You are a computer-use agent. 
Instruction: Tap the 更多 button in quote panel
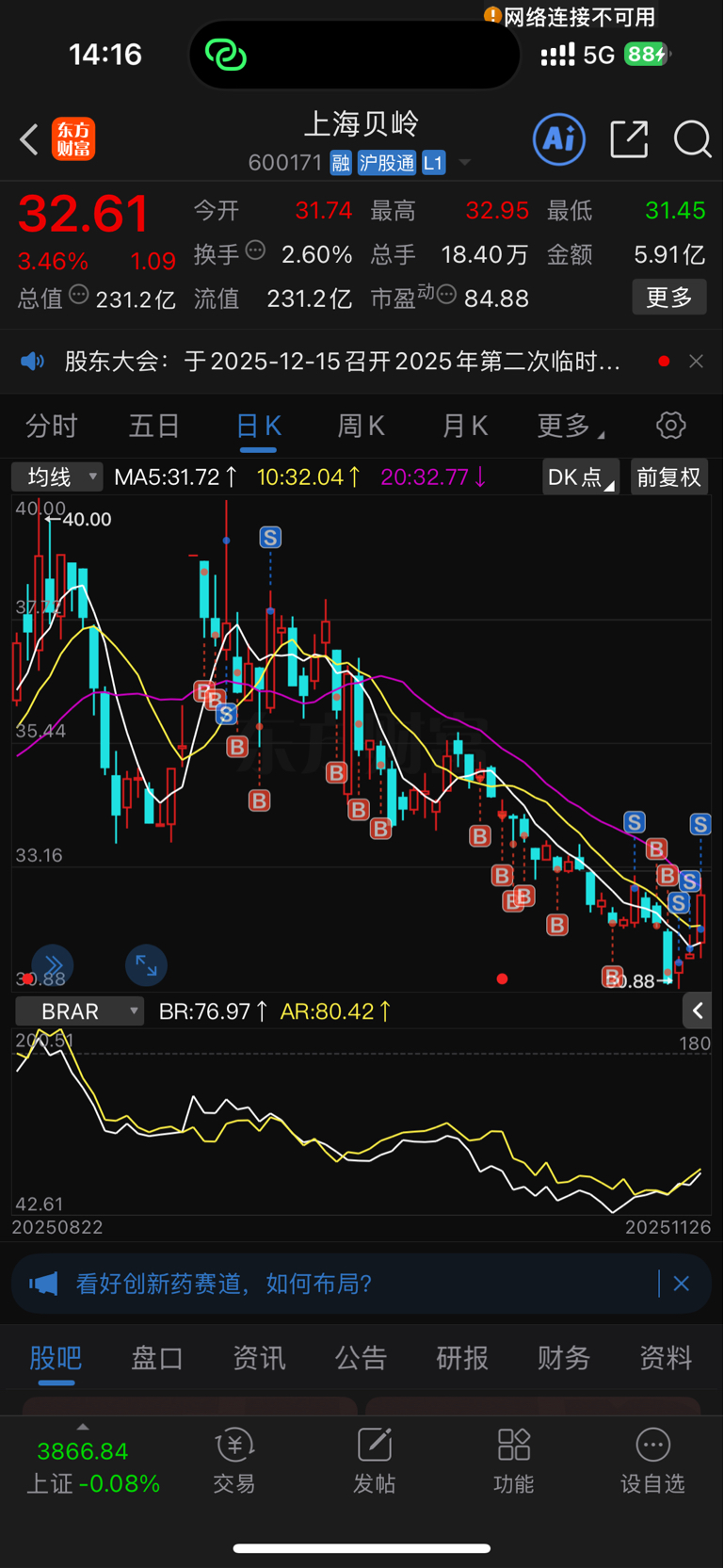[x=669, y=298]
